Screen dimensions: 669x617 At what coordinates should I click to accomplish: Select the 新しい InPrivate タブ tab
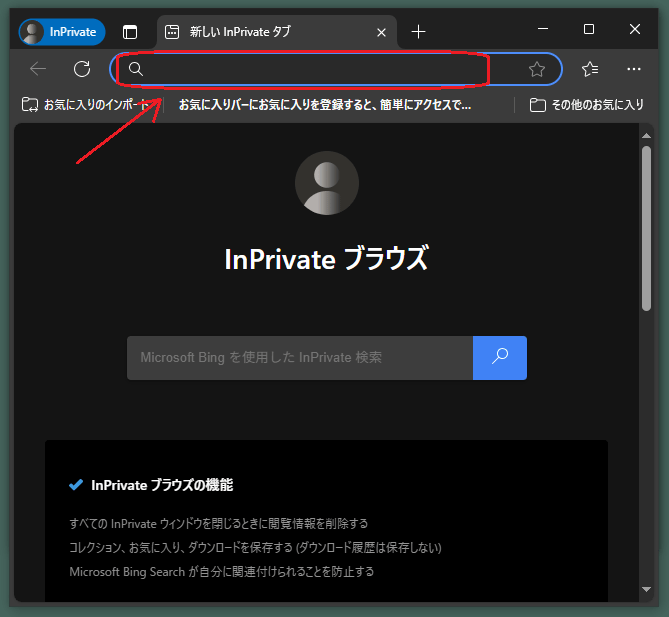(276, 32)
